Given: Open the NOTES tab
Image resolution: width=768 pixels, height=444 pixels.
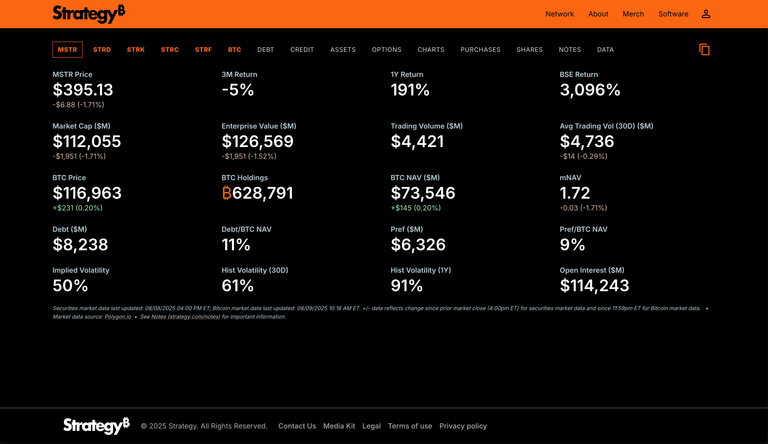Looking at the screenshot, I should [570, 49].
